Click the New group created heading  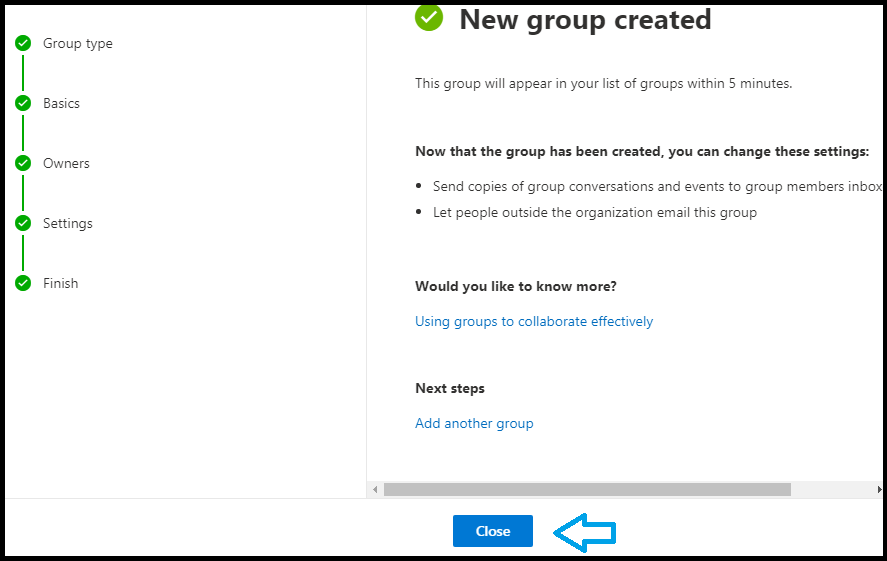click(585, 20)
